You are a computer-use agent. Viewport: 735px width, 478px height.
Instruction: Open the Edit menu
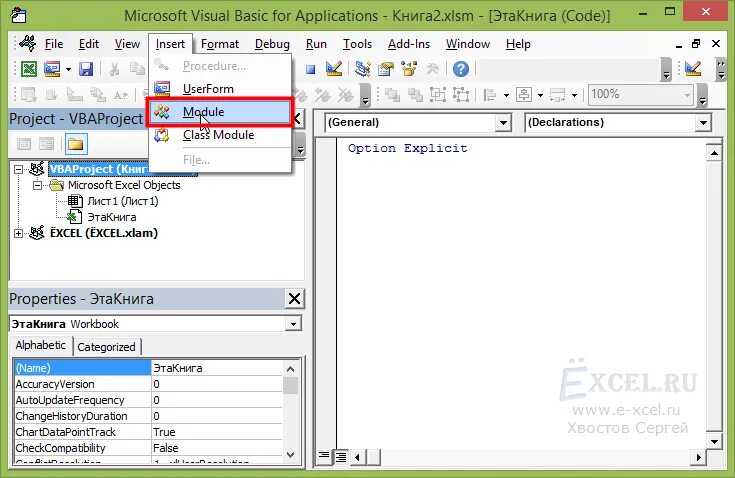pyautogui.click(x=89, y=44)
